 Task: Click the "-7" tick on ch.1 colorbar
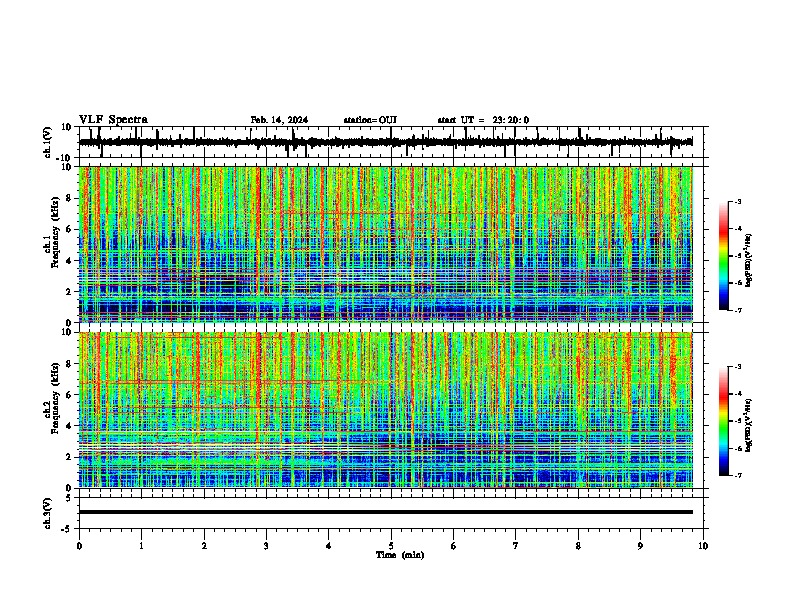point(738,310)
